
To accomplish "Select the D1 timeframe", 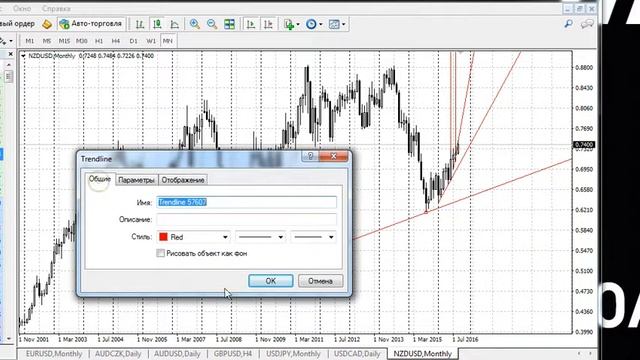I will tap(133, 41).
